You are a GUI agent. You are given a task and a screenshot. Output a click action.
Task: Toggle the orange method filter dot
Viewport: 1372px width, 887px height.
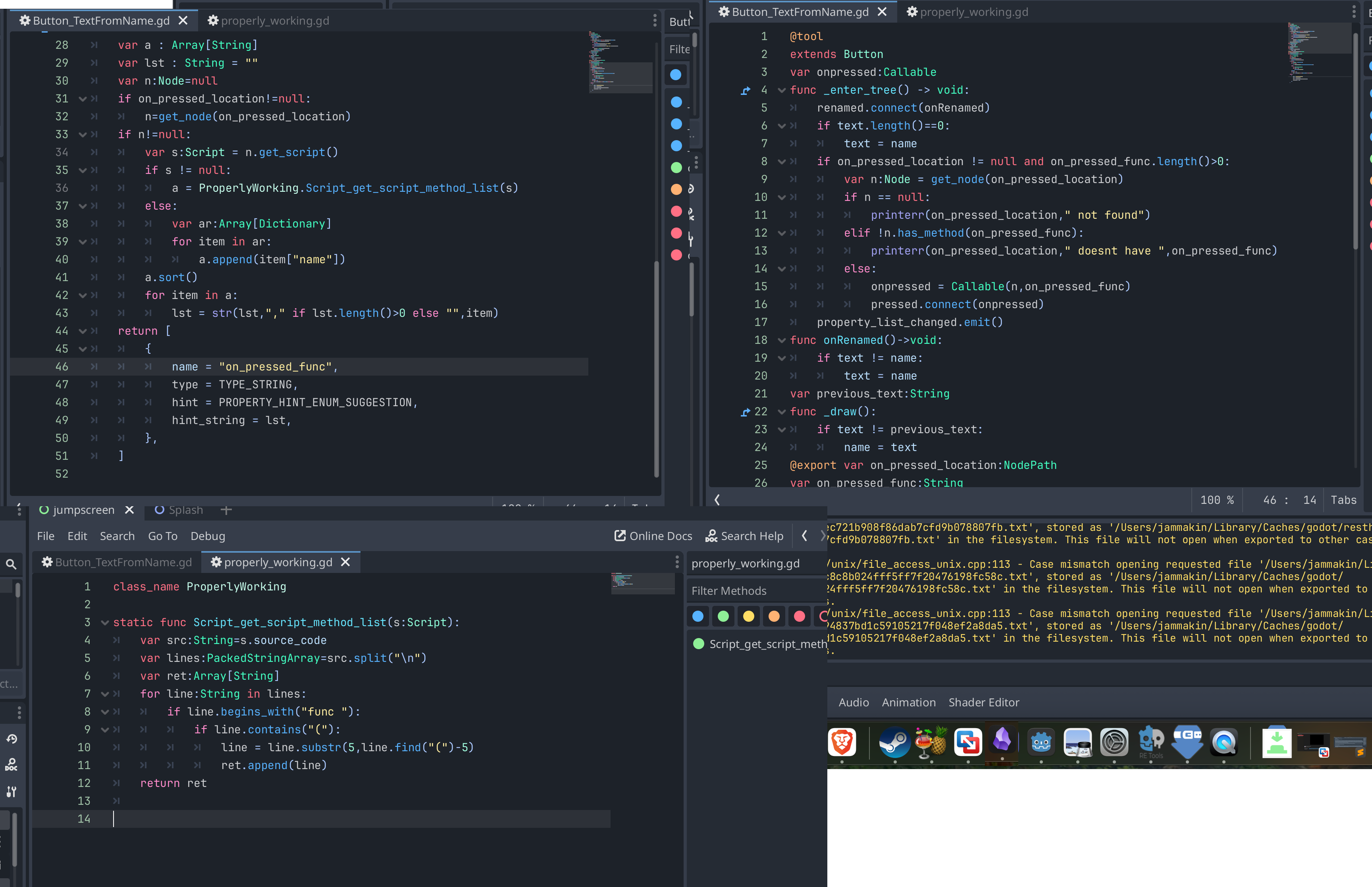click(774, 616)
